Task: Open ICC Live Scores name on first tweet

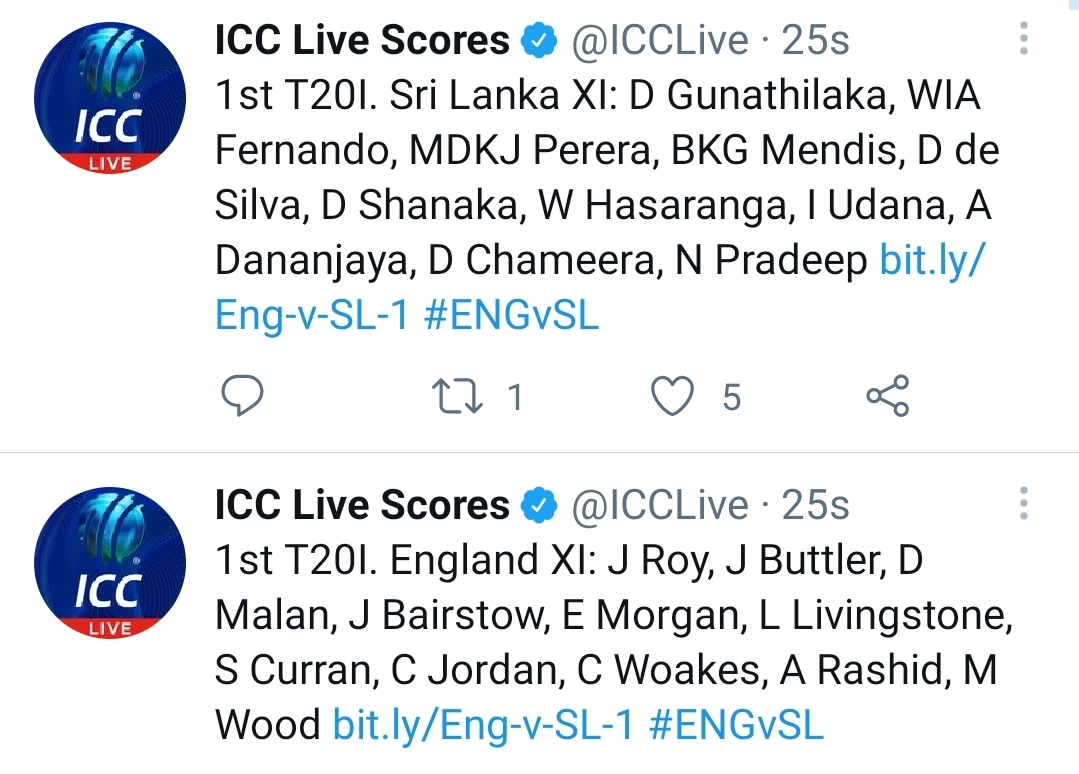Action: (362, 40)
